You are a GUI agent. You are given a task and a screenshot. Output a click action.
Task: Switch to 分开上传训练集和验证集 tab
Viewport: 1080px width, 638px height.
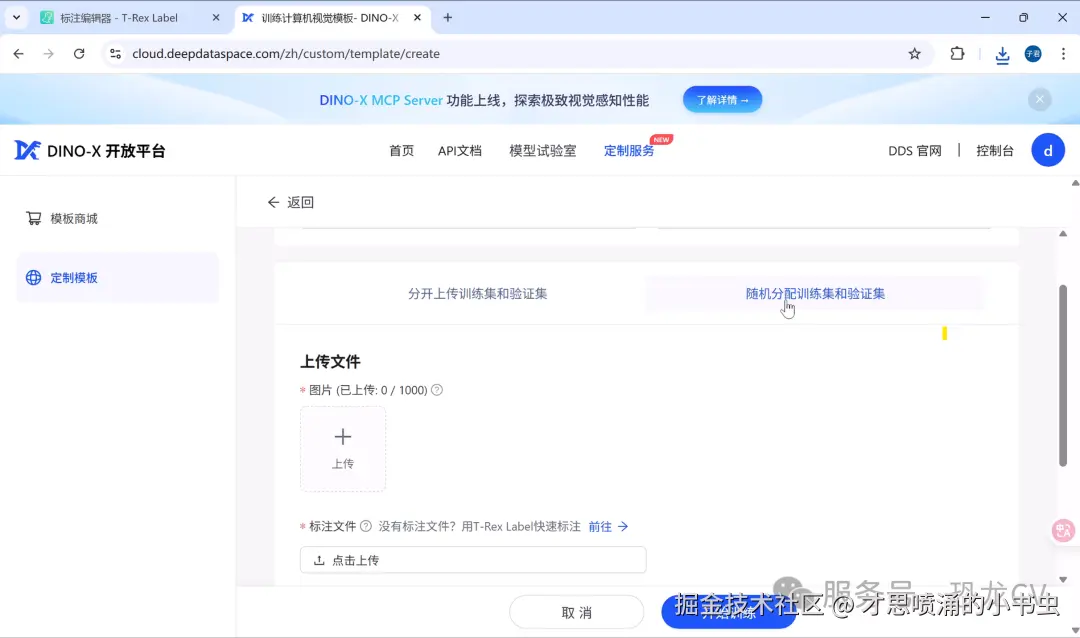pyautogui.click(x=478, y=293)
